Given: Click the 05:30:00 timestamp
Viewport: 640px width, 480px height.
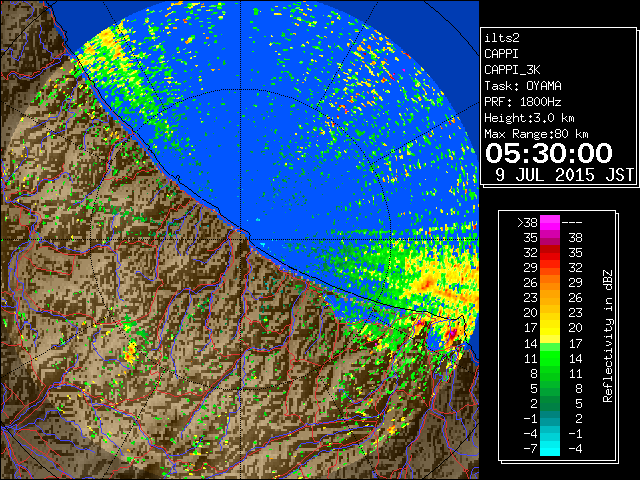Looking at the screenshot, I should point(549,153).
